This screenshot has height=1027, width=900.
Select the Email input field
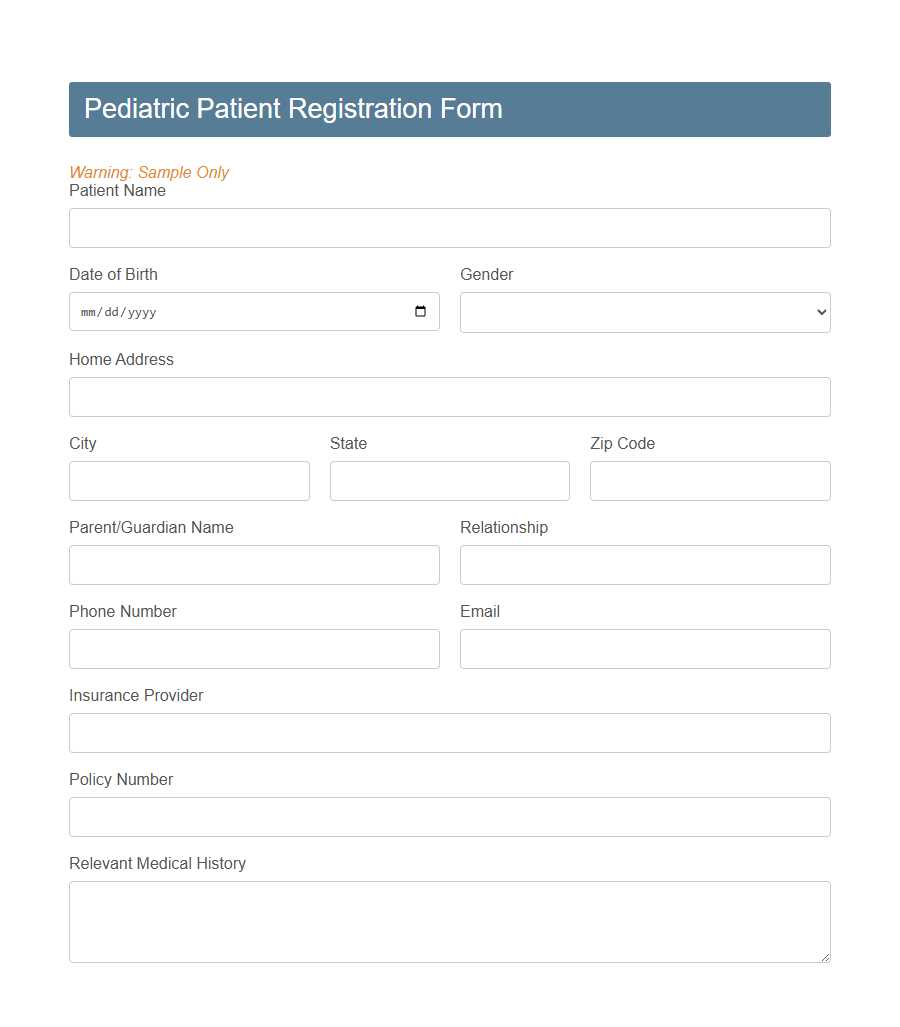645,649
